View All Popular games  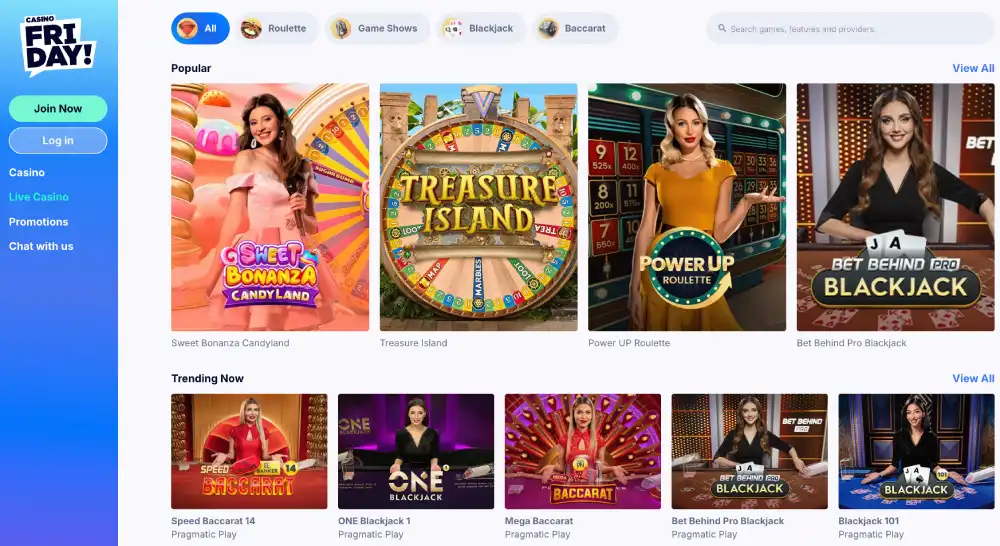[973, 68]
